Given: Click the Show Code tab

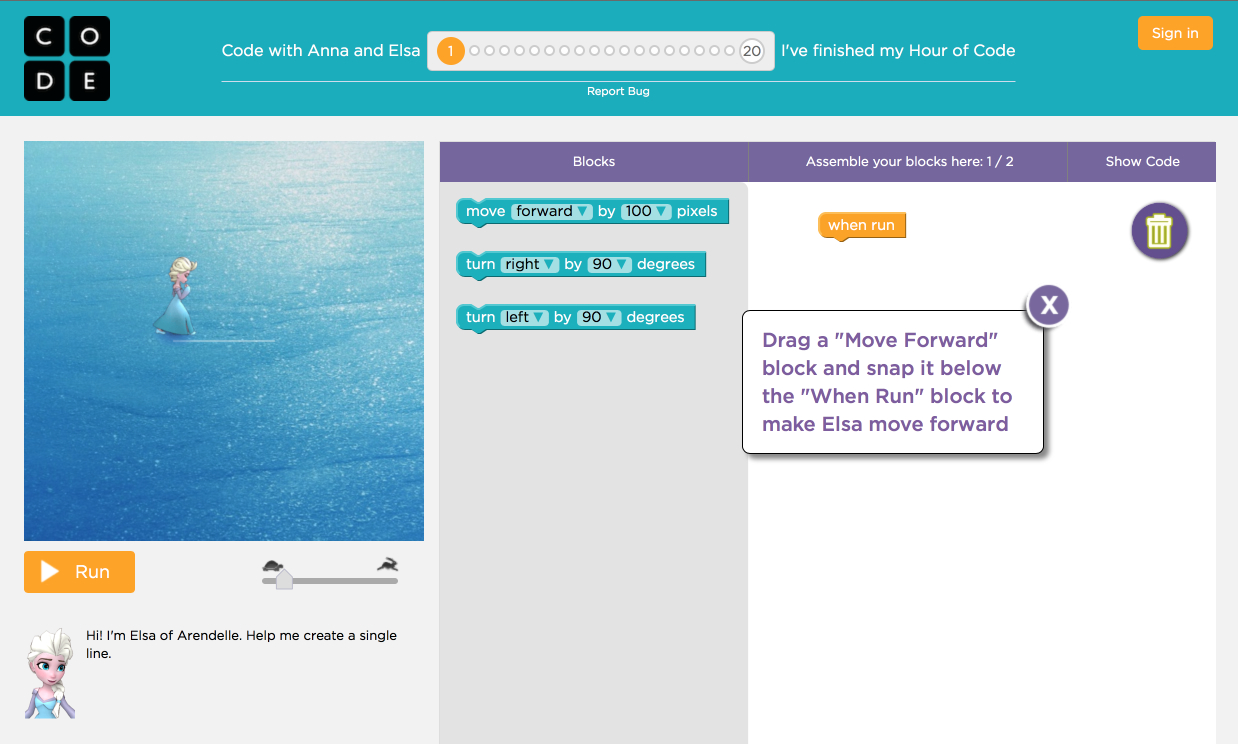Looking at the screenshot, I should [1142, 161].
